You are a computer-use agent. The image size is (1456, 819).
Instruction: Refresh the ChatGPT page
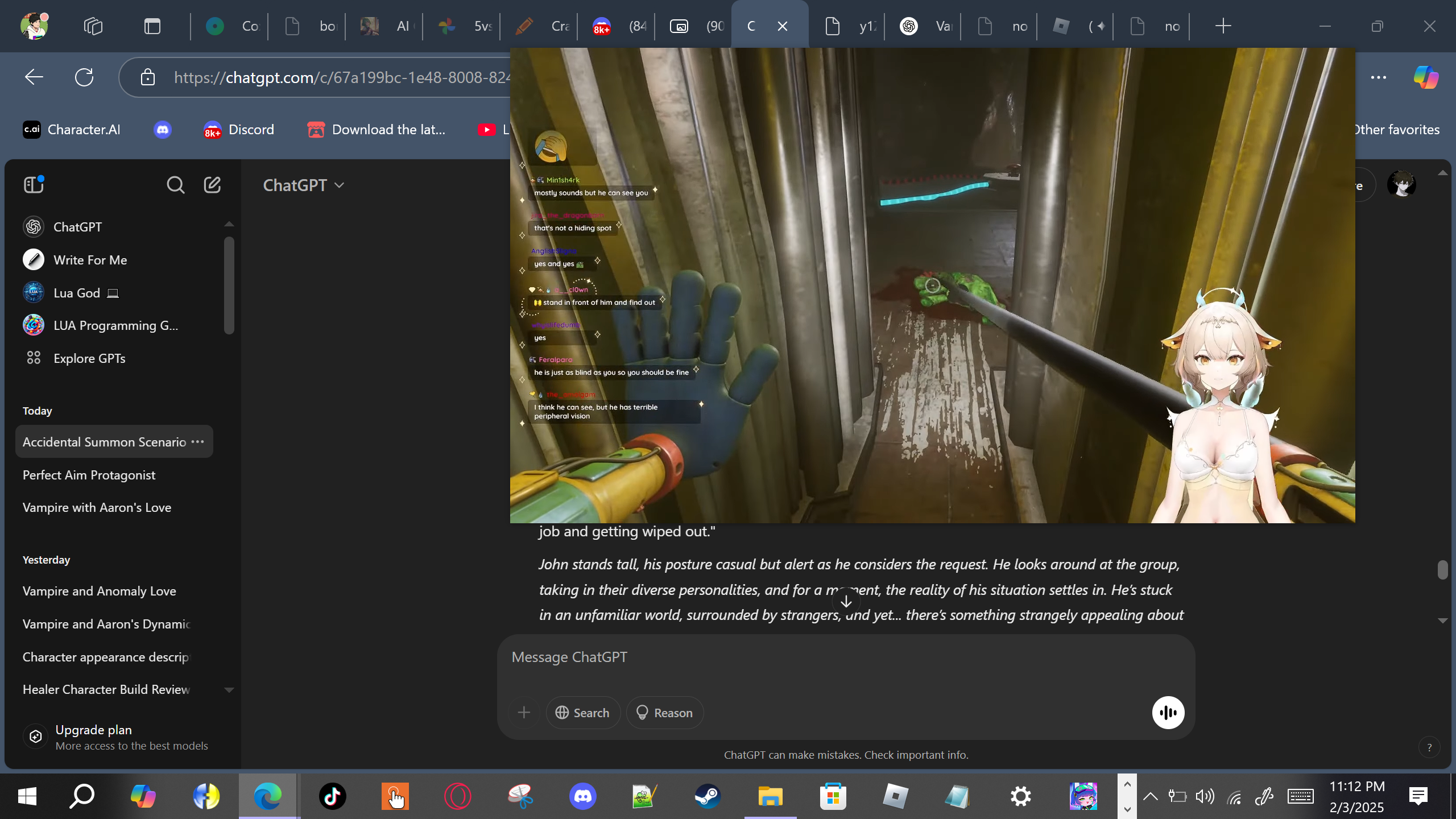click(84, 77)
